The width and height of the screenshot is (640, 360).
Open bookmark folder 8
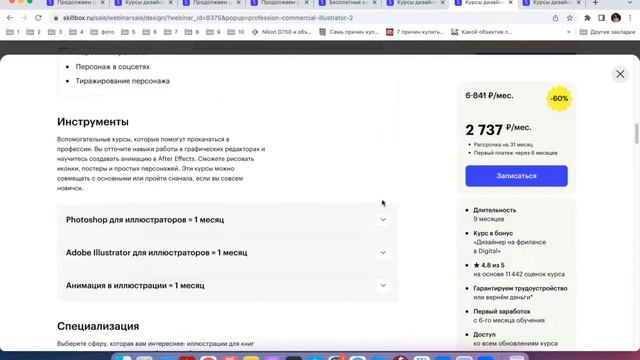(191, 32)
